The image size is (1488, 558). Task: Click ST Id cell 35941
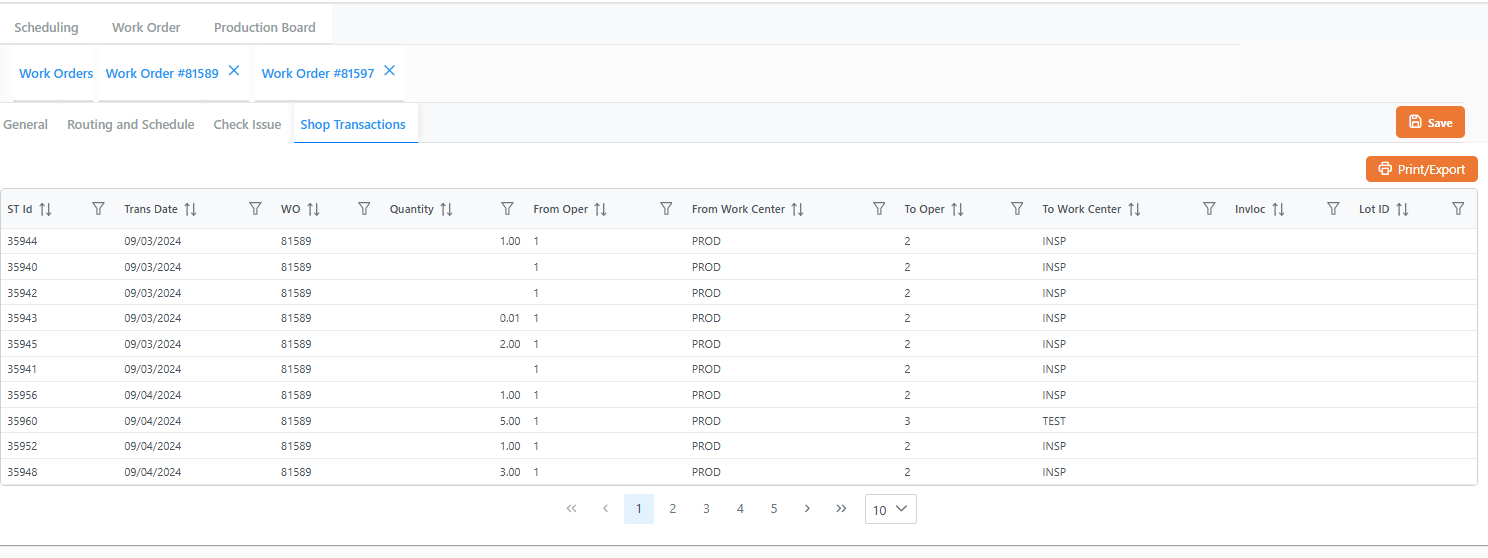(22, 369)
